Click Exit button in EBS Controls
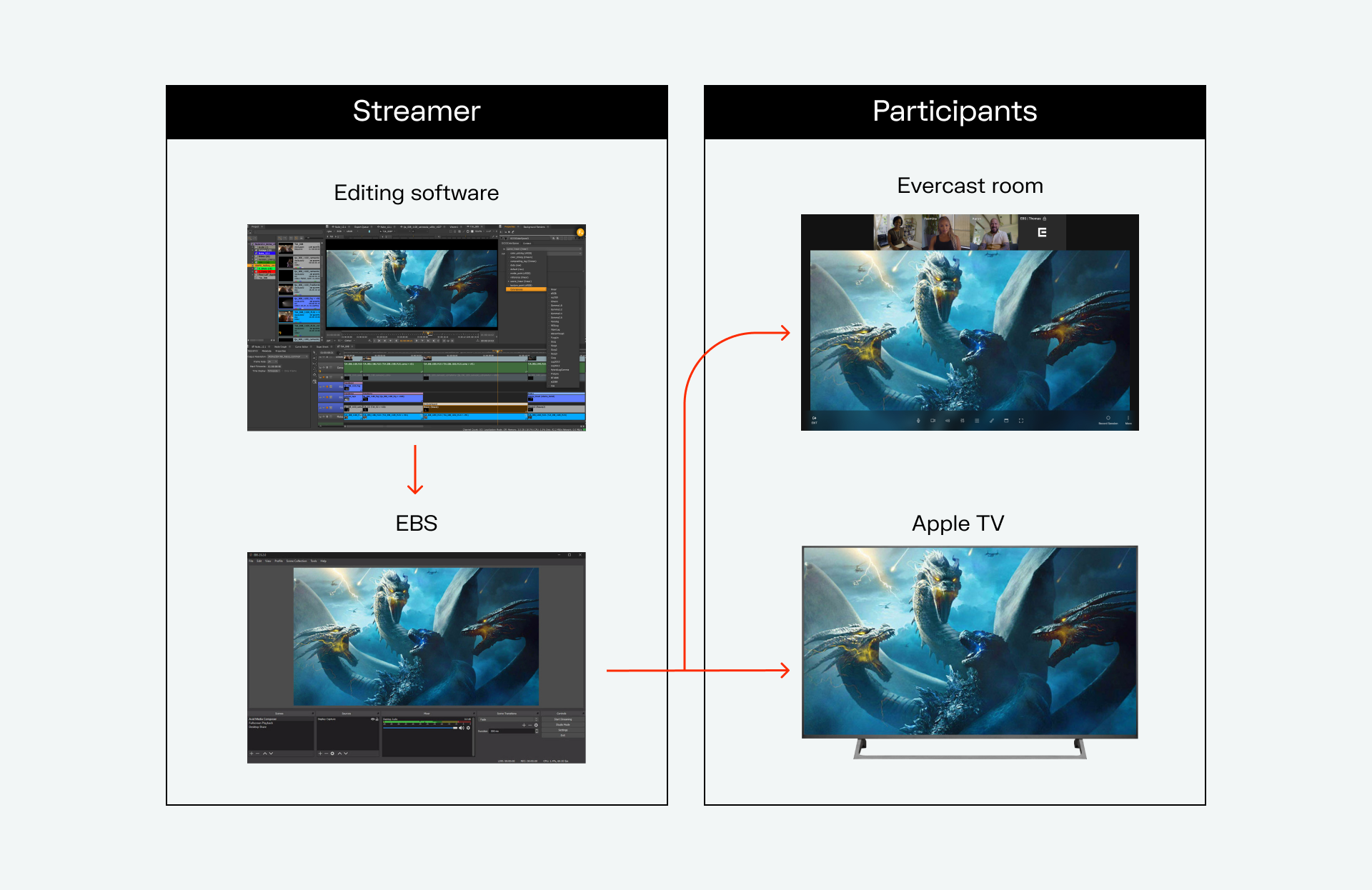This screenshot has height=890, width=1372. click(x=563, y=736)
